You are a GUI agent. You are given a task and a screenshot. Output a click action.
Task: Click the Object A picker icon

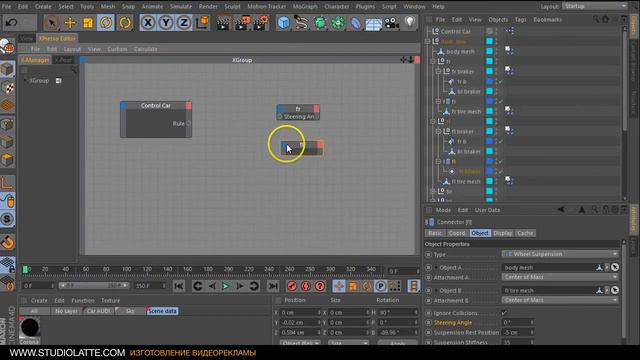[x=615, y=267]
